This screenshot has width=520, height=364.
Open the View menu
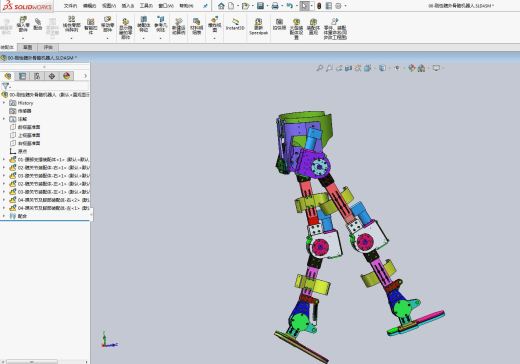pyautogui.click(x=109, y=6)
